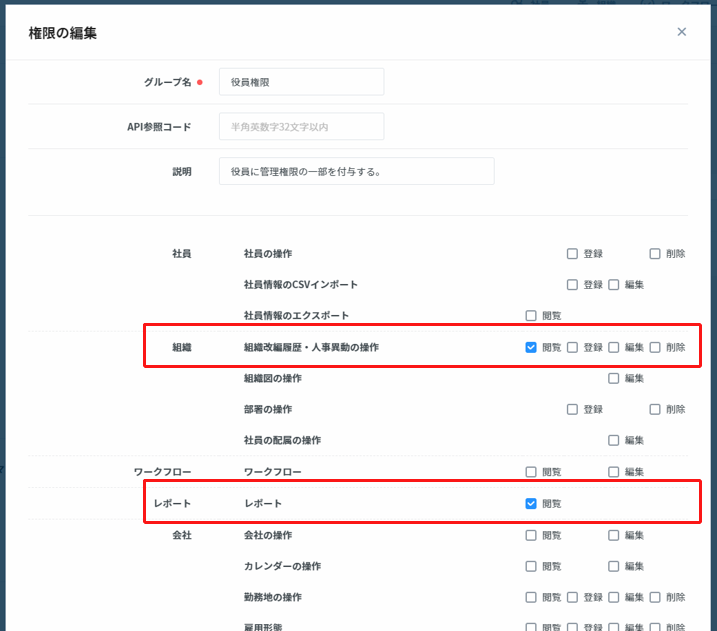Click the グループ名 input field
This screenshot has width=717, height=631.
(x=301, y=82)
